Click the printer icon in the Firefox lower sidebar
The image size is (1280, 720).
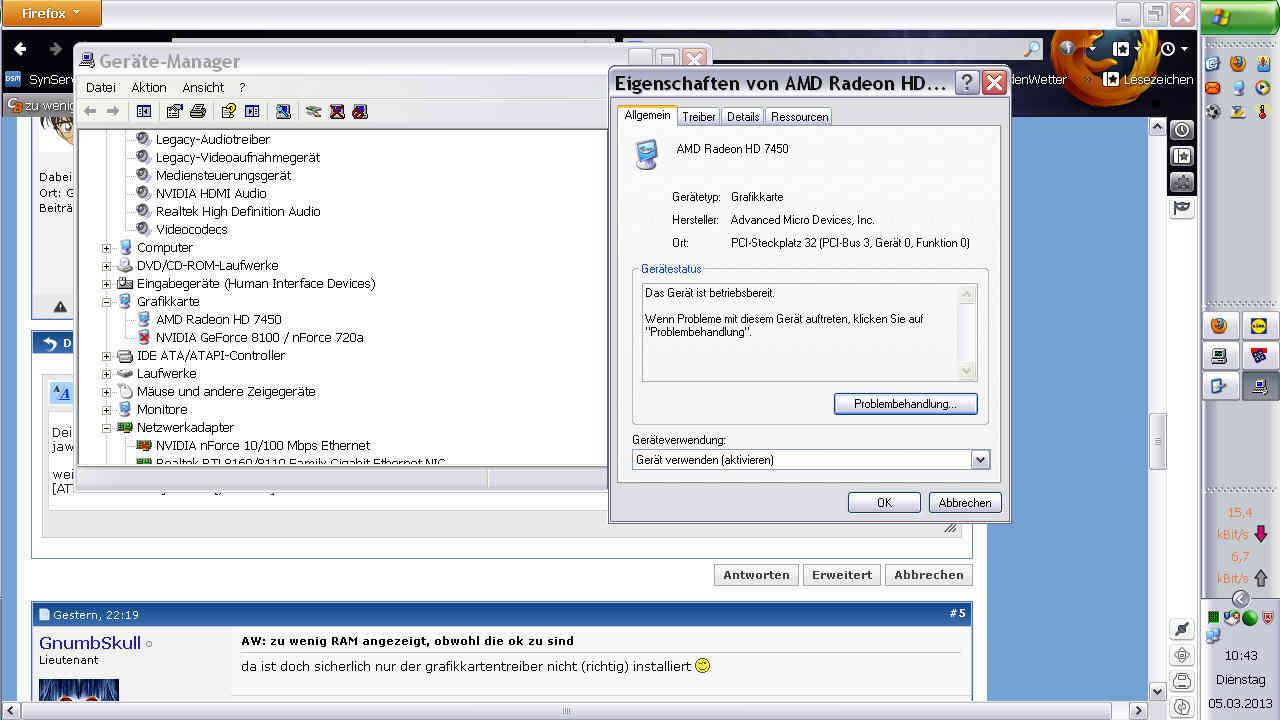1182,681
